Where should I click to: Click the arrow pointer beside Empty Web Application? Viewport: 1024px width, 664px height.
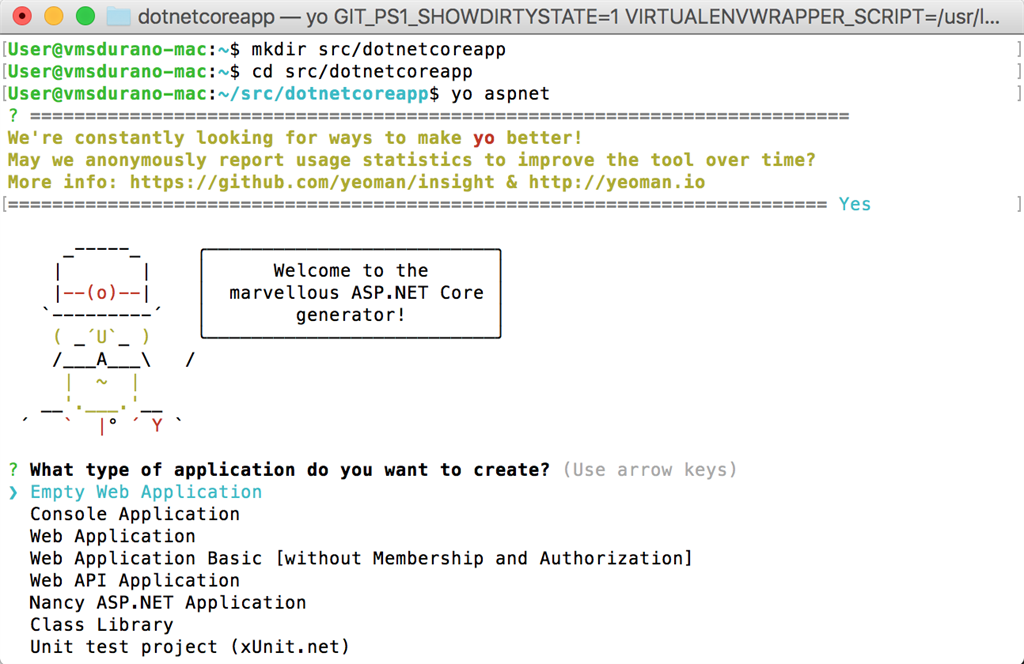(x=13, y=492)
